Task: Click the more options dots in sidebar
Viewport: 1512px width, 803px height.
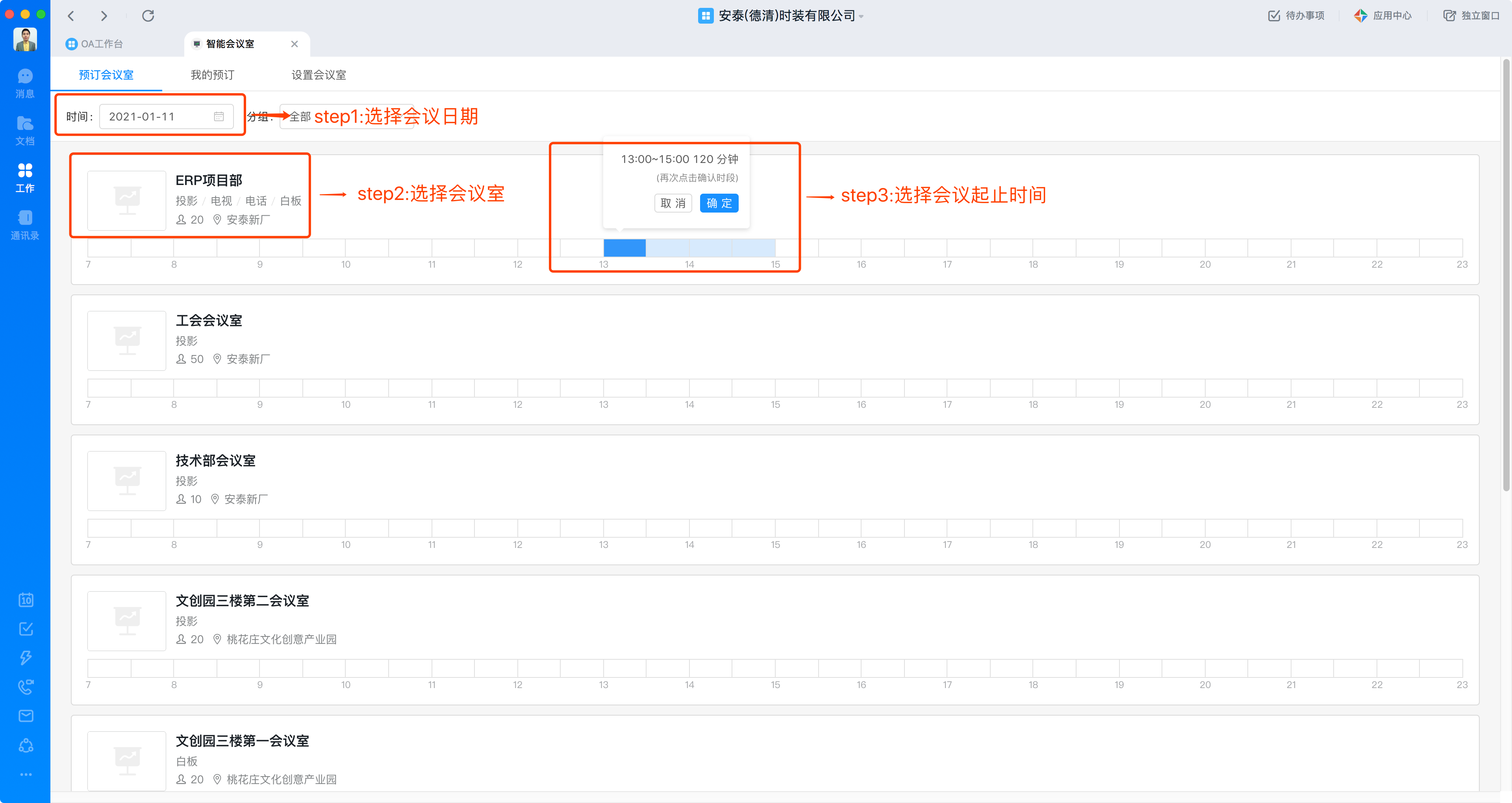Action: (x=26, y=774)
